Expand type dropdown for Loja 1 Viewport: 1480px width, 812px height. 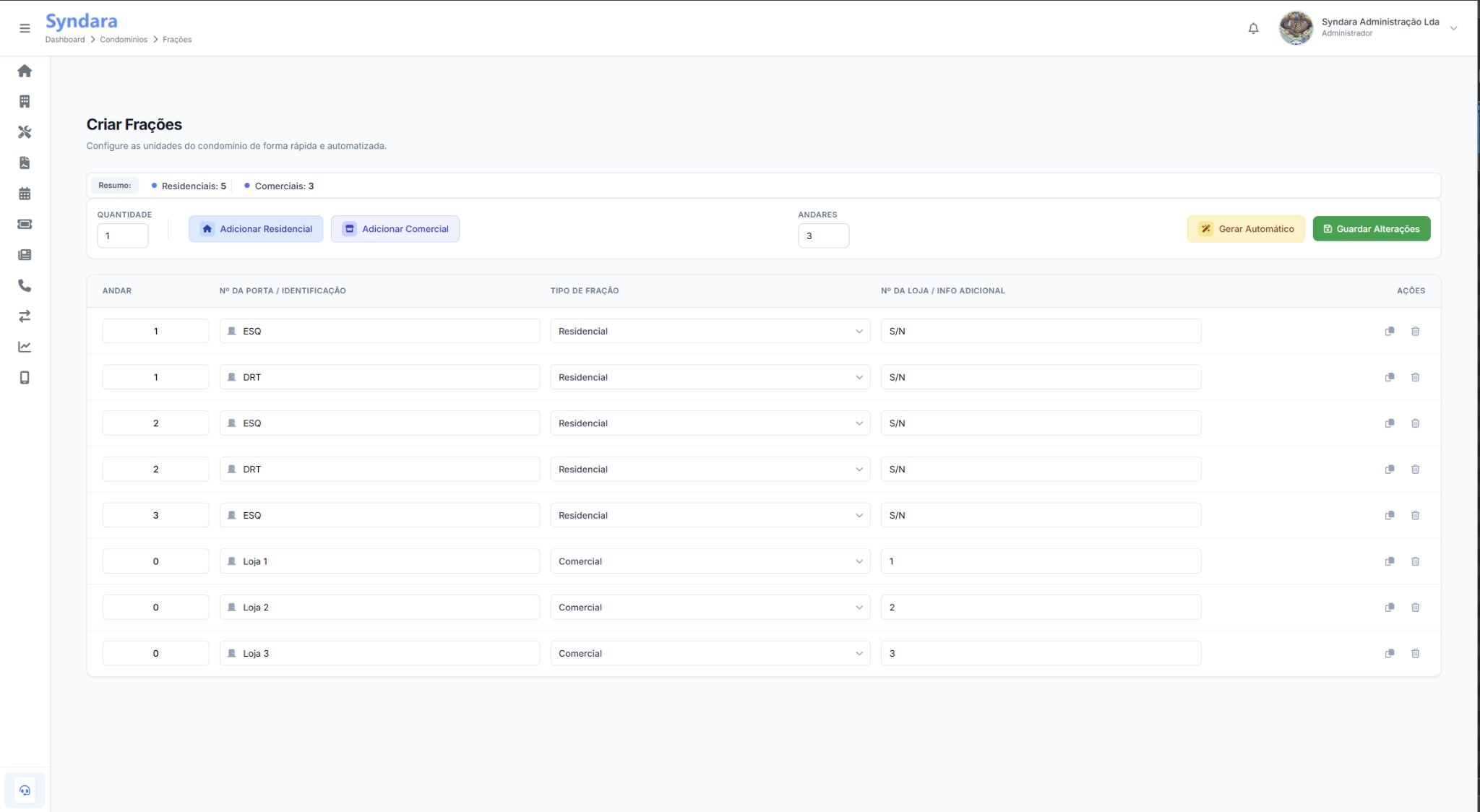[710, 561]
